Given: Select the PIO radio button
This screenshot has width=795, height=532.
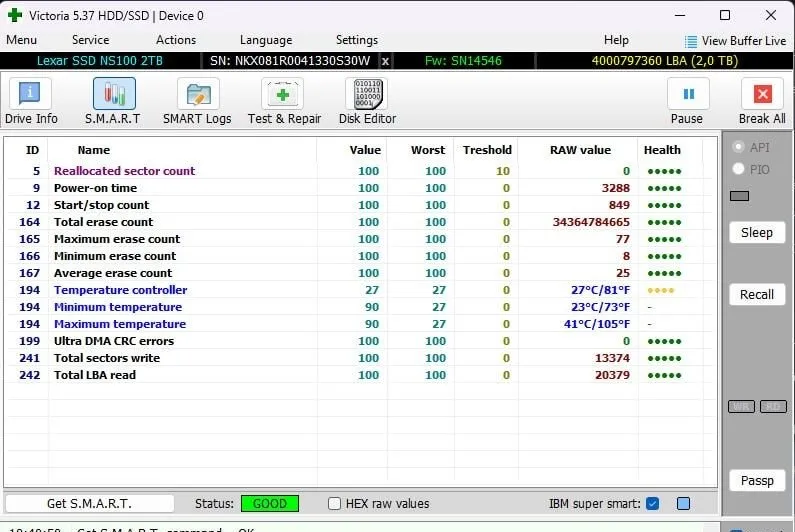Looking at the screenshot, I should (738, 169).
